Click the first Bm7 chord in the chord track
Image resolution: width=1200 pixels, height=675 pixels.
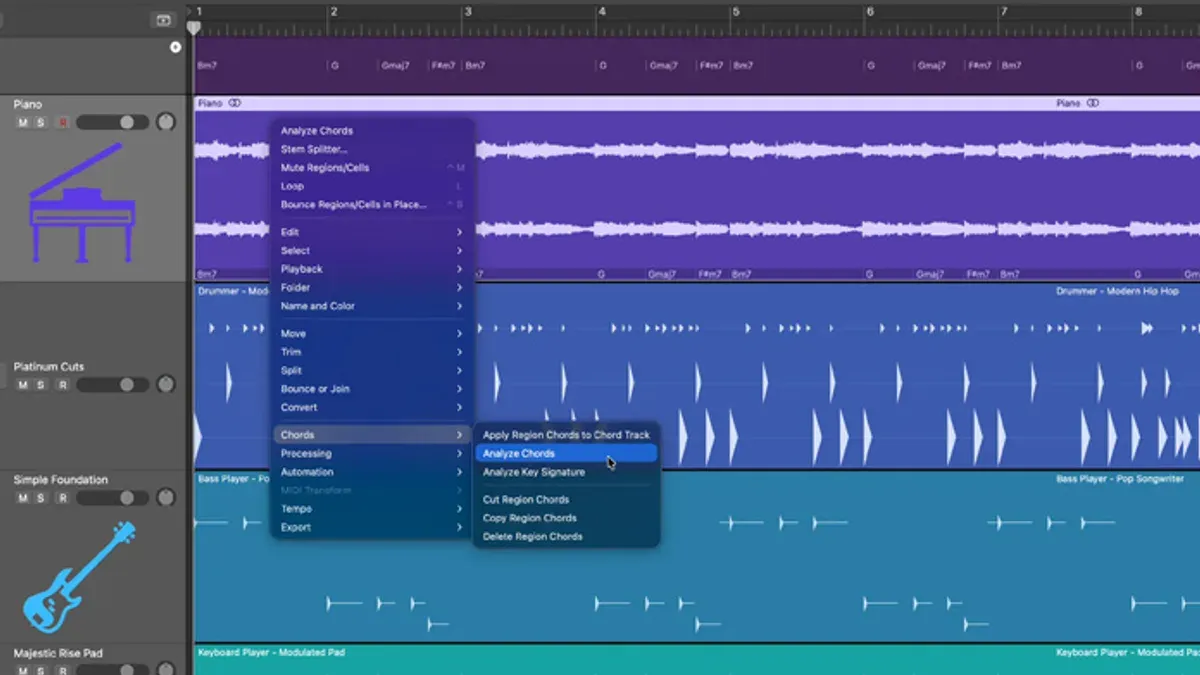(x=207, y=66)
